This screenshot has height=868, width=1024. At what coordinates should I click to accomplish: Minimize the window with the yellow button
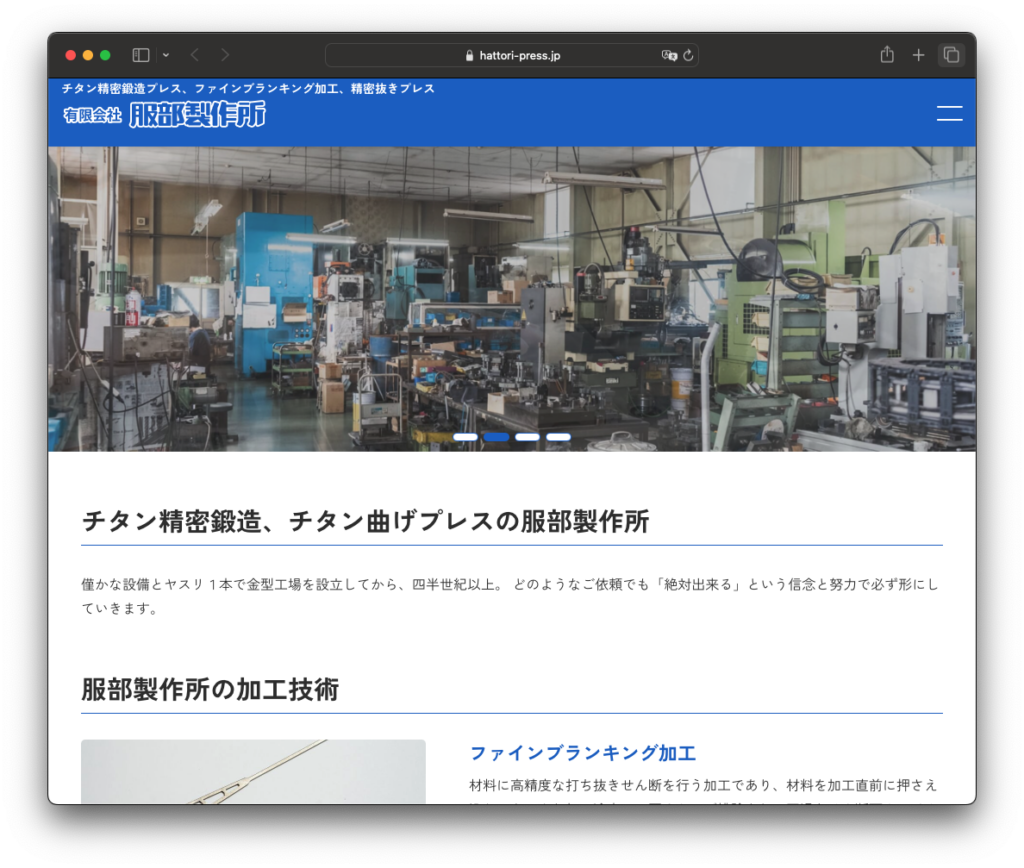click(x=88, y=56)
